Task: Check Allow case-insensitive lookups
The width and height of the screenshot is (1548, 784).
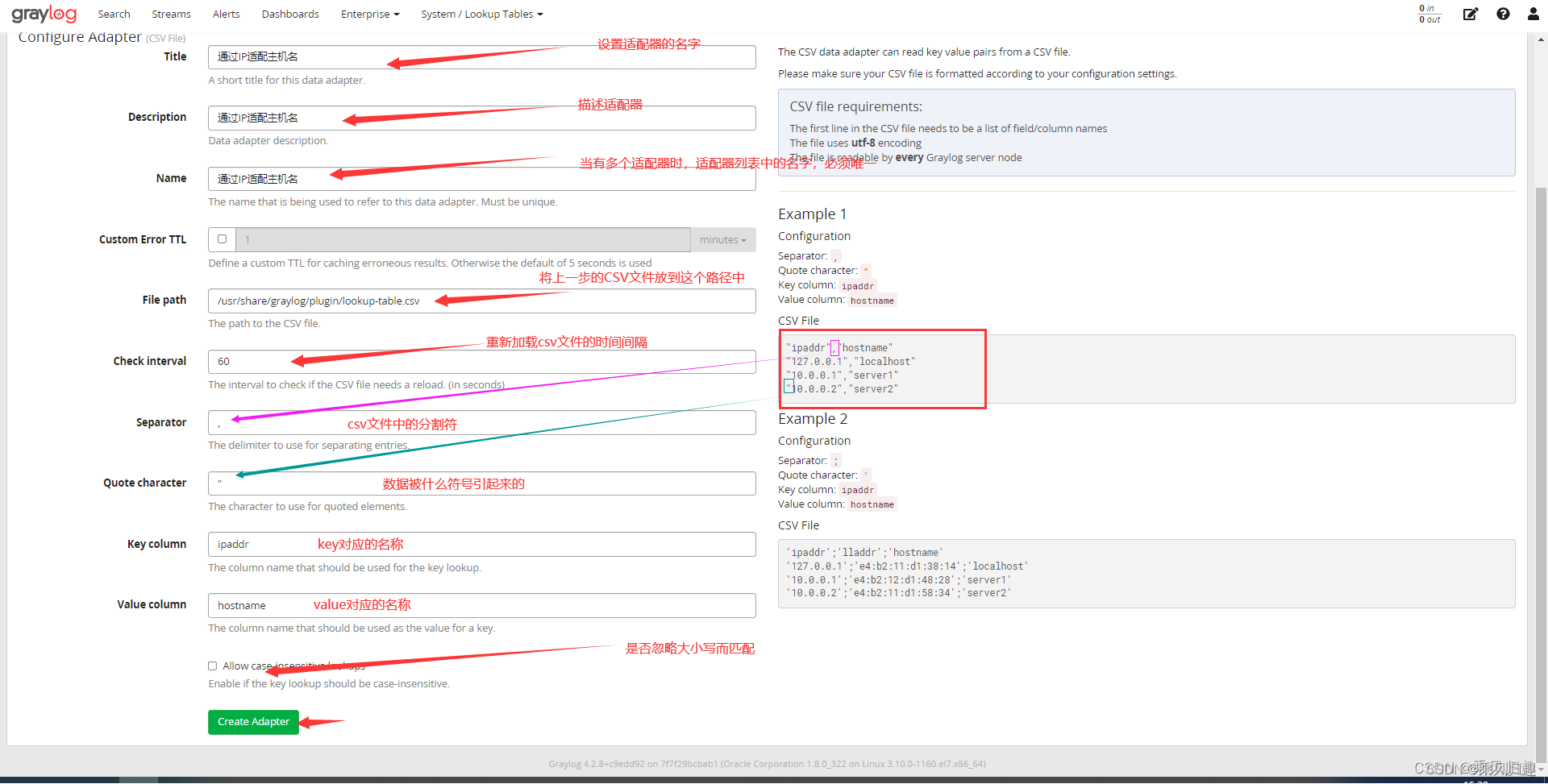Action: click(212, 666)
